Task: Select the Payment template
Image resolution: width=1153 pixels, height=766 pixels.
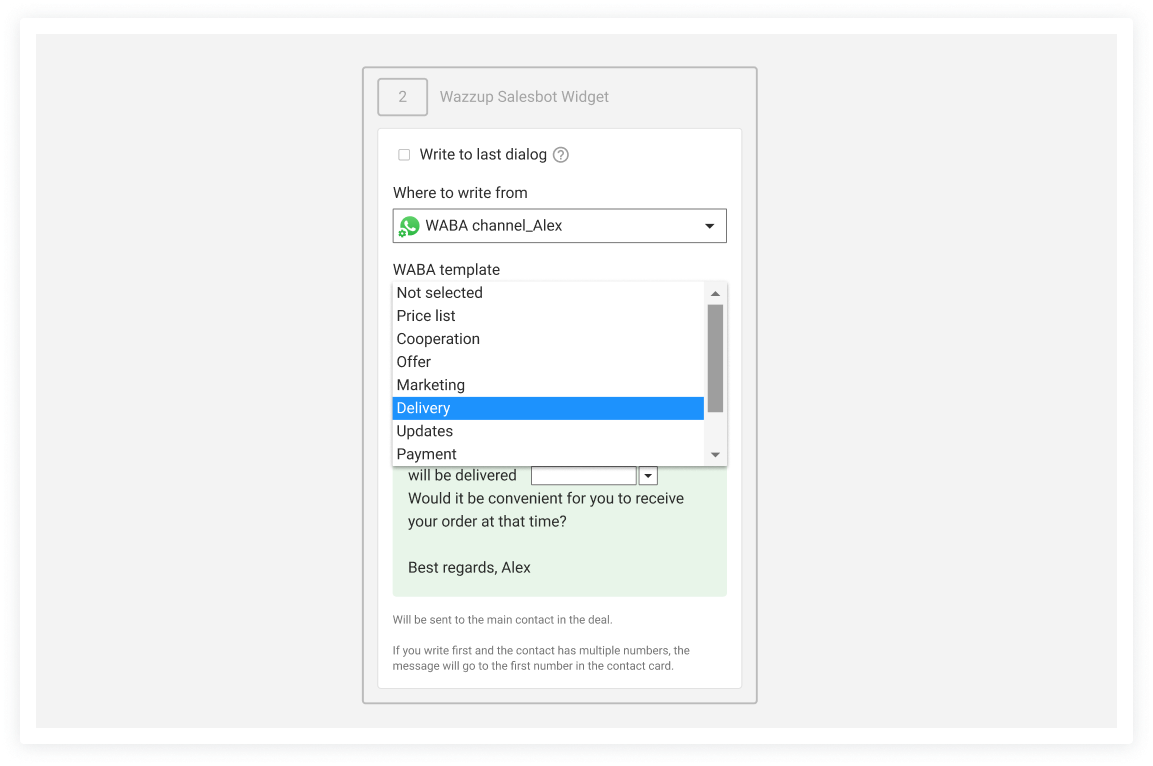Action: [x=548, y=454]
